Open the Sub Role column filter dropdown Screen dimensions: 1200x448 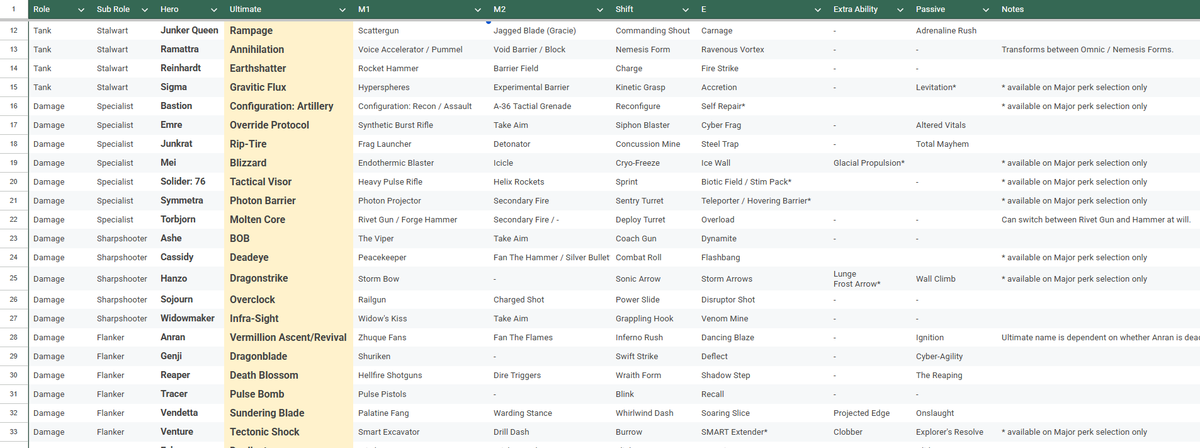pyautogui.click(x=146, y=9)
